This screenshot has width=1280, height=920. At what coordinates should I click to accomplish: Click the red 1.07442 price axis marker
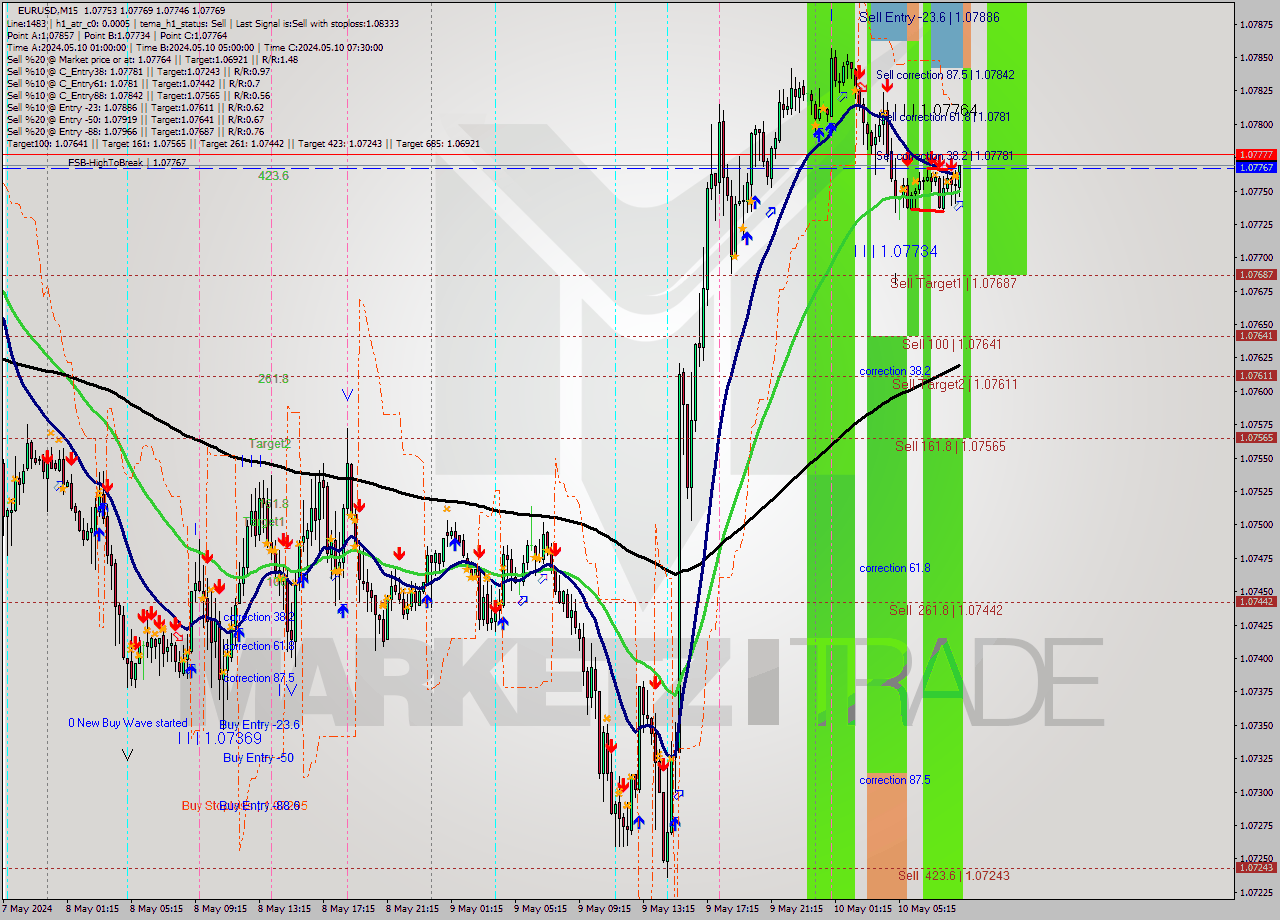pos(1256,601)
